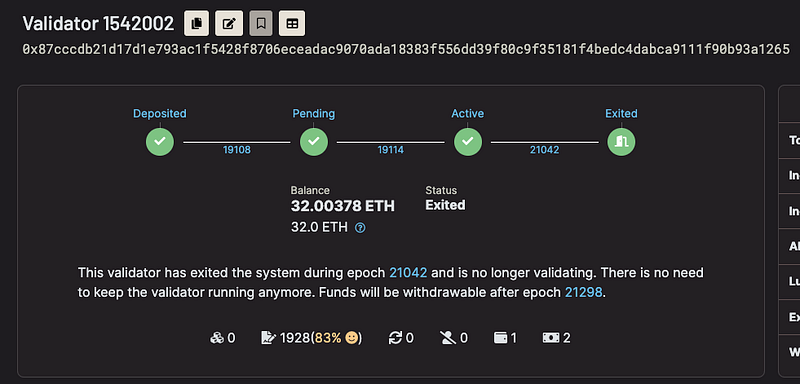Image resolution: width=800 pixels, height=384 pixels.
Task: Click the Active green checkmark circle
Action: pyautogui.click(x=468, y=141)
